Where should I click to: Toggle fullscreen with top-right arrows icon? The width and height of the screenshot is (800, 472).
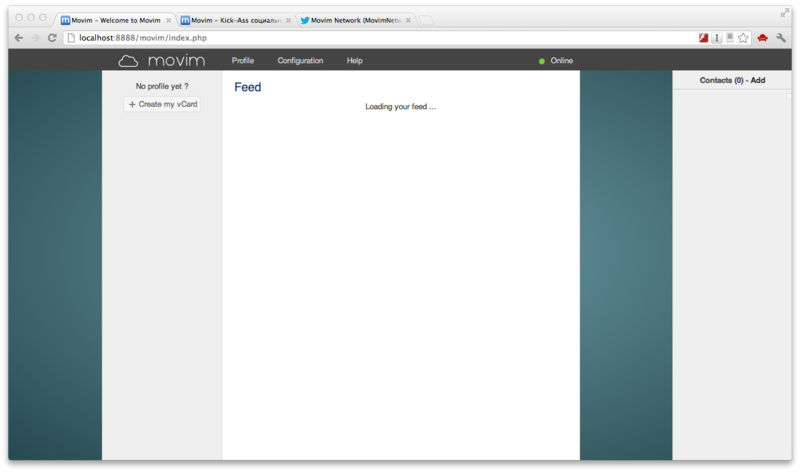click(x=785, y=13)
